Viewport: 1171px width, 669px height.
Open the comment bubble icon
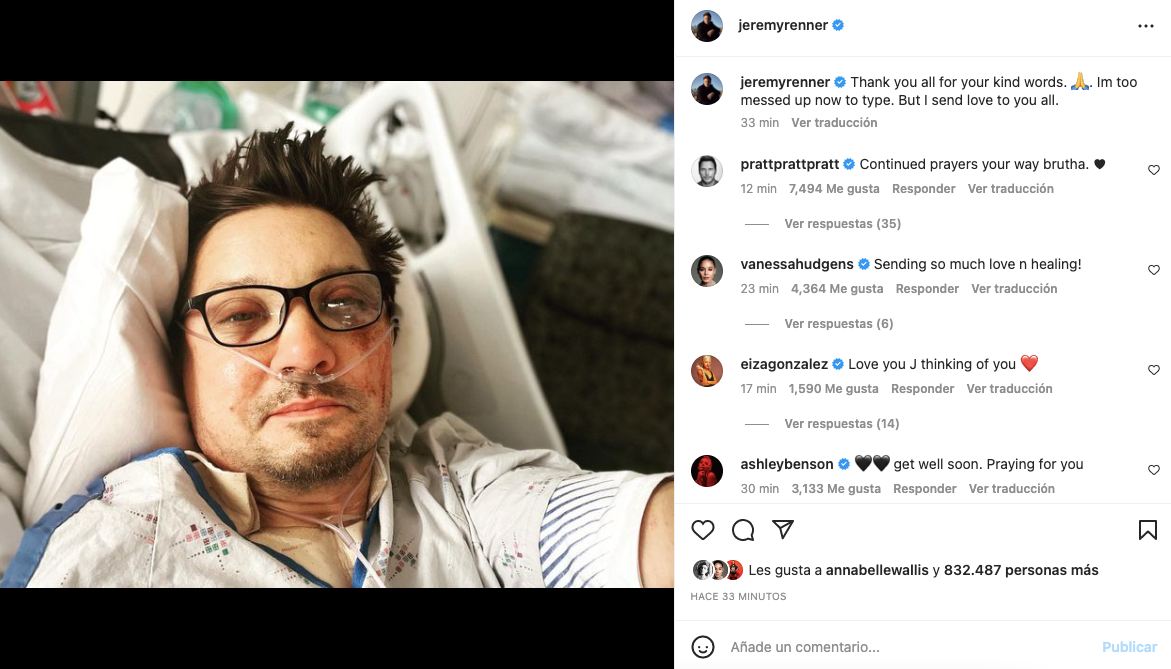point(743,530)
